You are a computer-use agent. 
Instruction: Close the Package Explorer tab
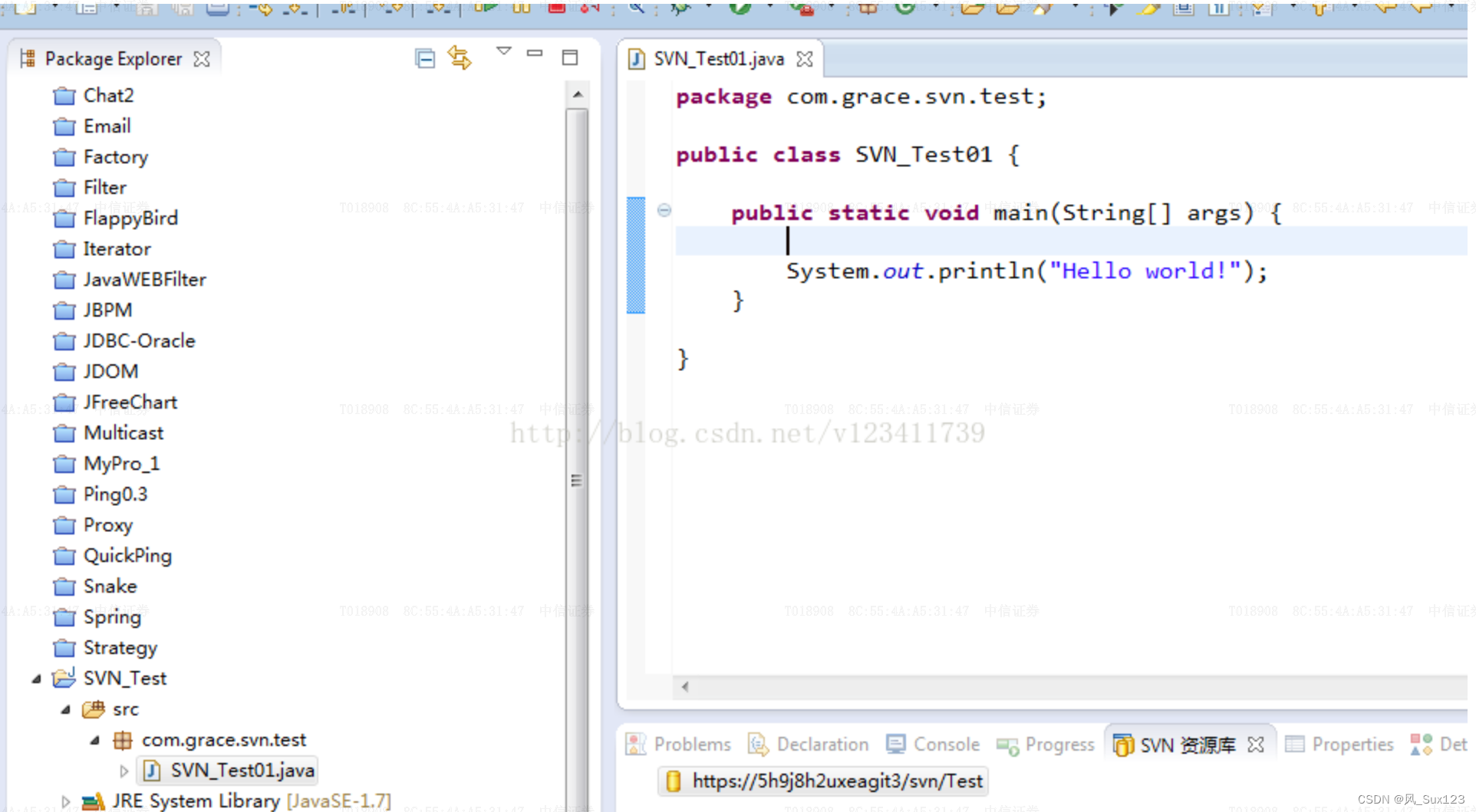coord(202,59)
